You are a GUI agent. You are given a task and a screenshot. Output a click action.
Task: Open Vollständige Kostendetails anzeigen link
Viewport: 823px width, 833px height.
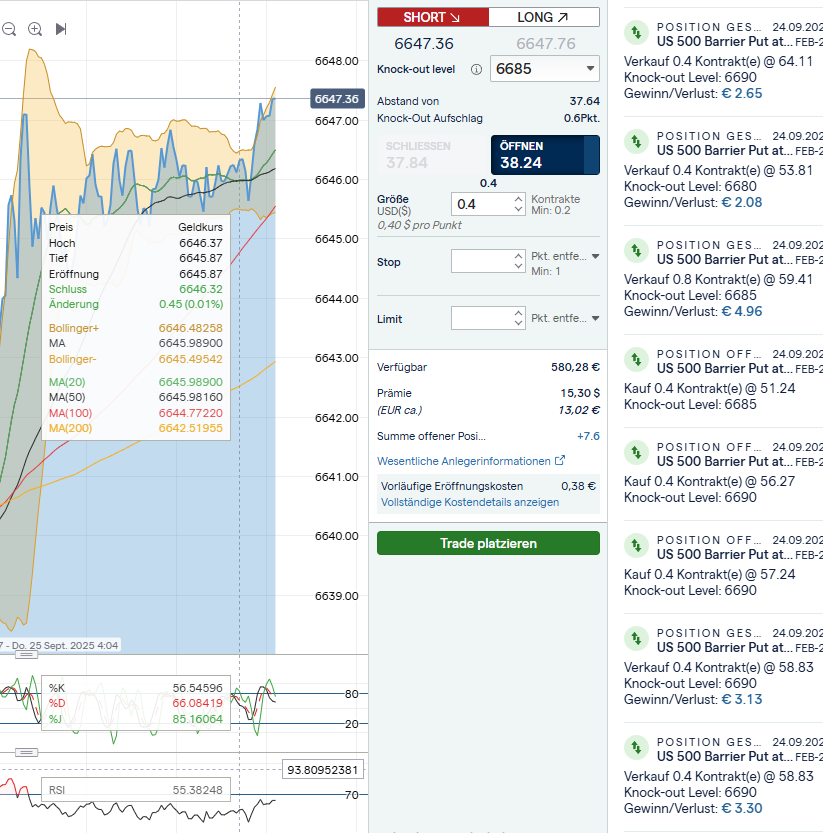click(470, 502)
